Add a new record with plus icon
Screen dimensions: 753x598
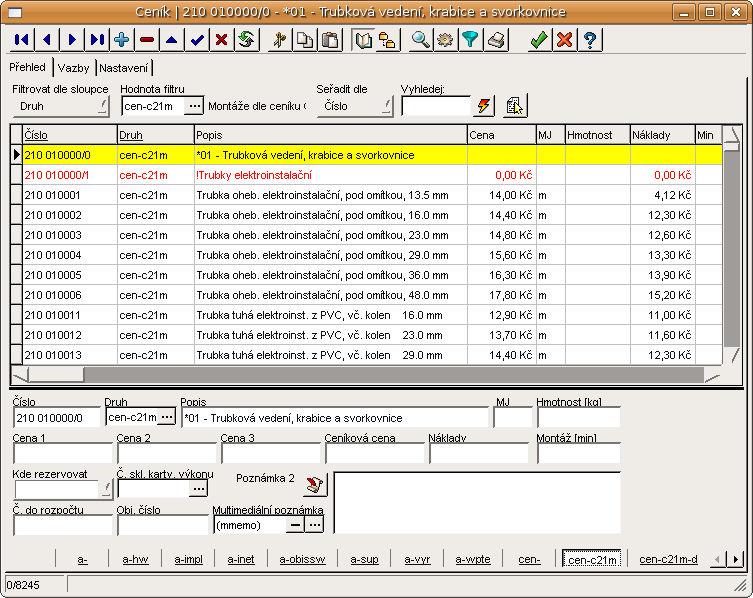tap(122, 40)
